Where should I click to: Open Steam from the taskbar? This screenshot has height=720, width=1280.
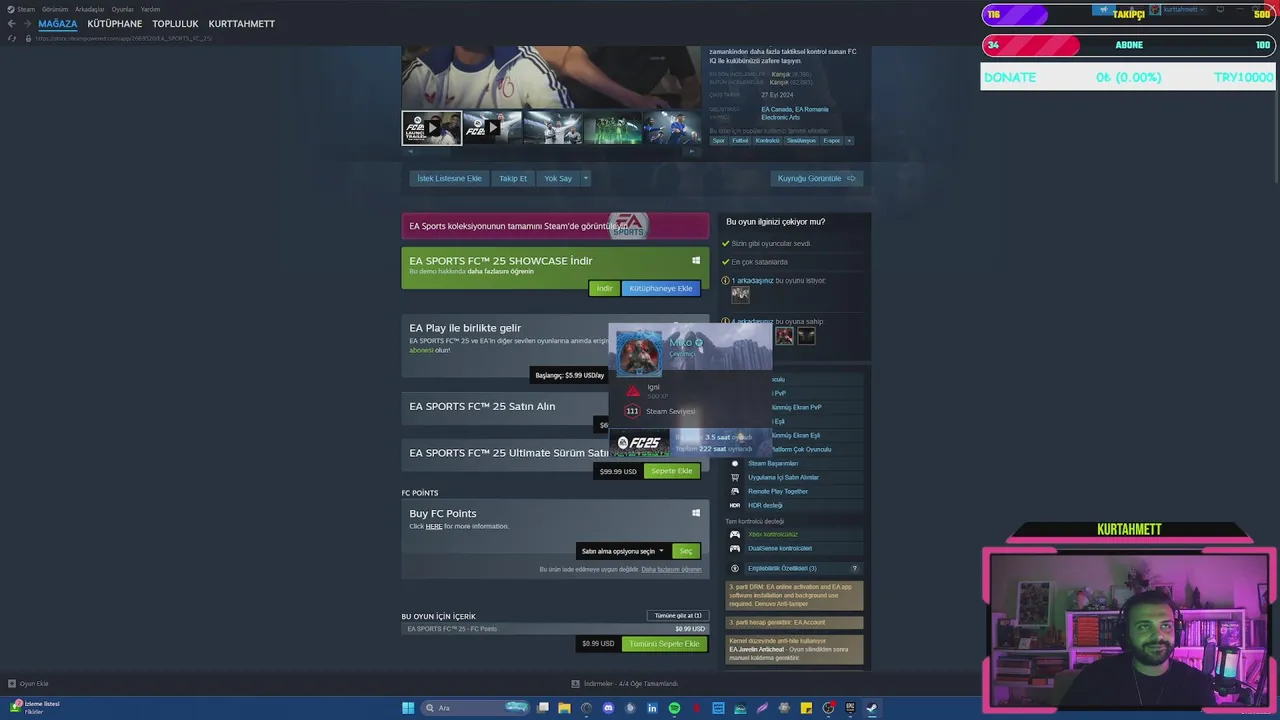click(x=872, y=708)
